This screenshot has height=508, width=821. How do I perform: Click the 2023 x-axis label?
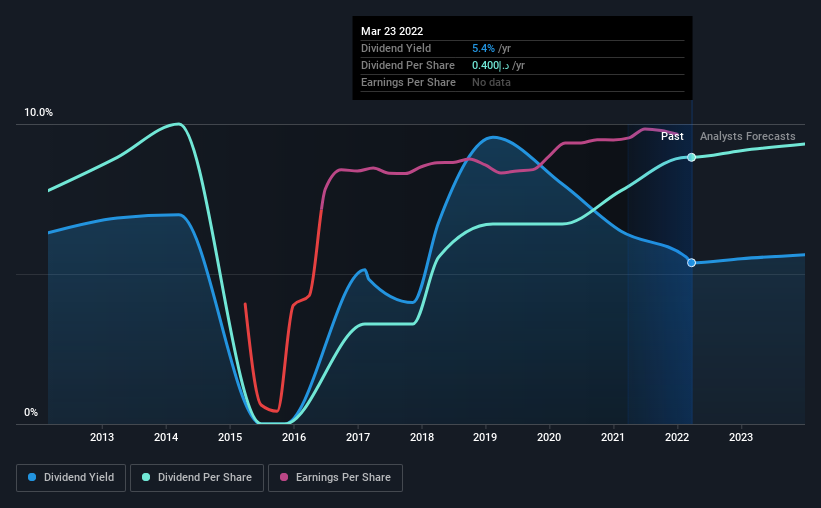[741, 437]
